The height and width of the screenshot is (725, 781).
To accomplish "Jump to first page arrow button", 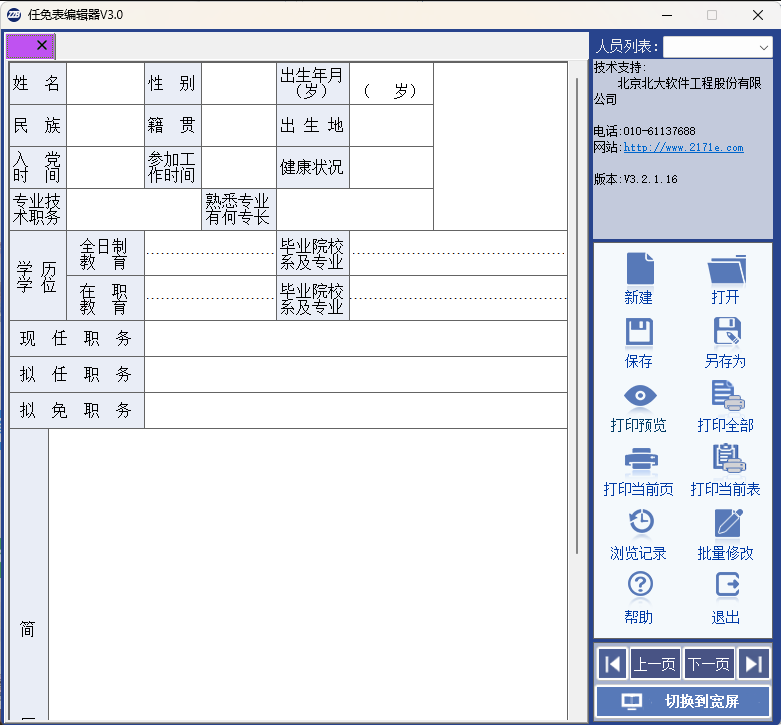I will pyautogui.click(x=612, y=664).
